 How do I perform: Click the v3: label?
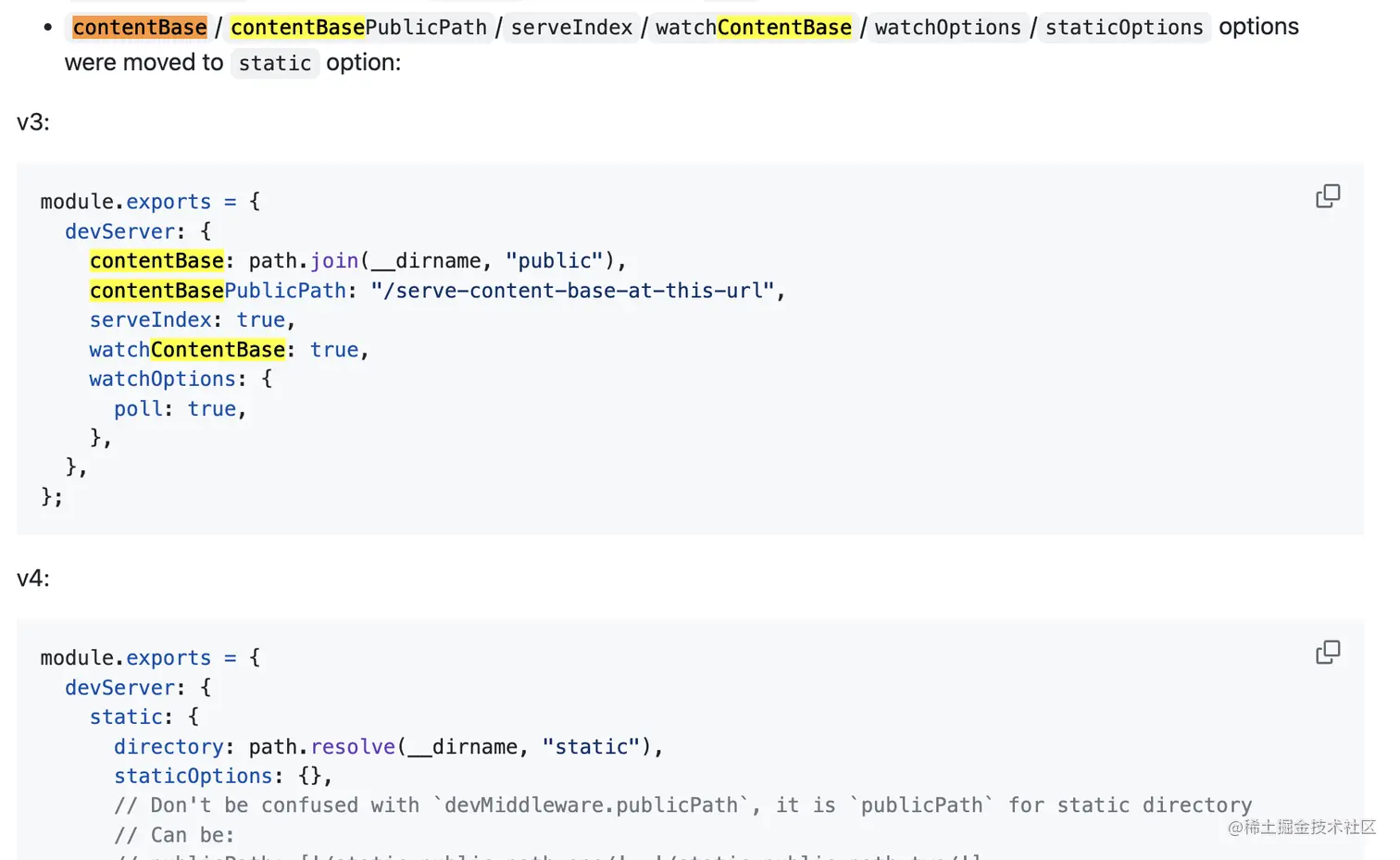coord(33,122)
